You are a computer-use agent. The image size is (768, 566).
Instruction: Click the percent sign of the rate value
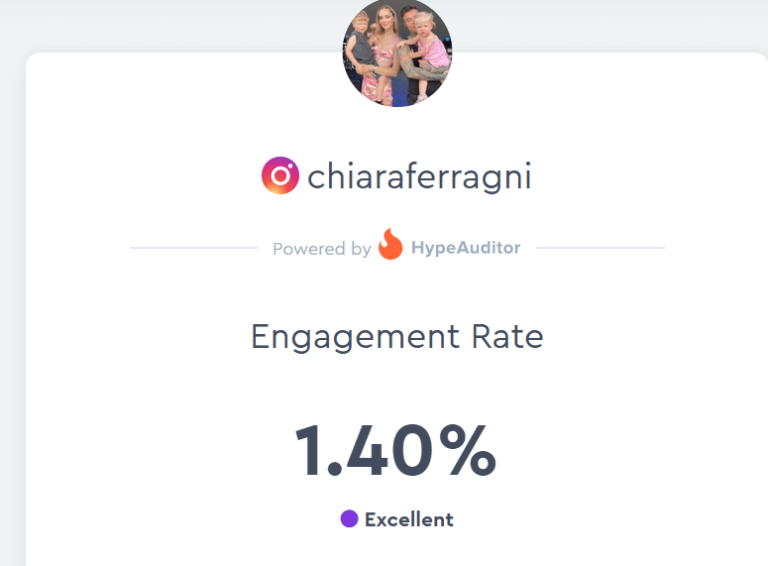(468, 450)
